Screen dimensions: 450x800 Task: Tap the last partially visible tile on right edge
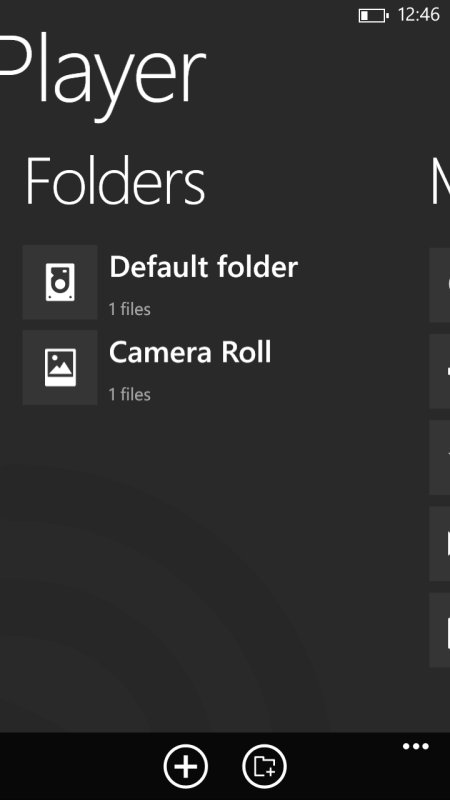click(440, 630)
